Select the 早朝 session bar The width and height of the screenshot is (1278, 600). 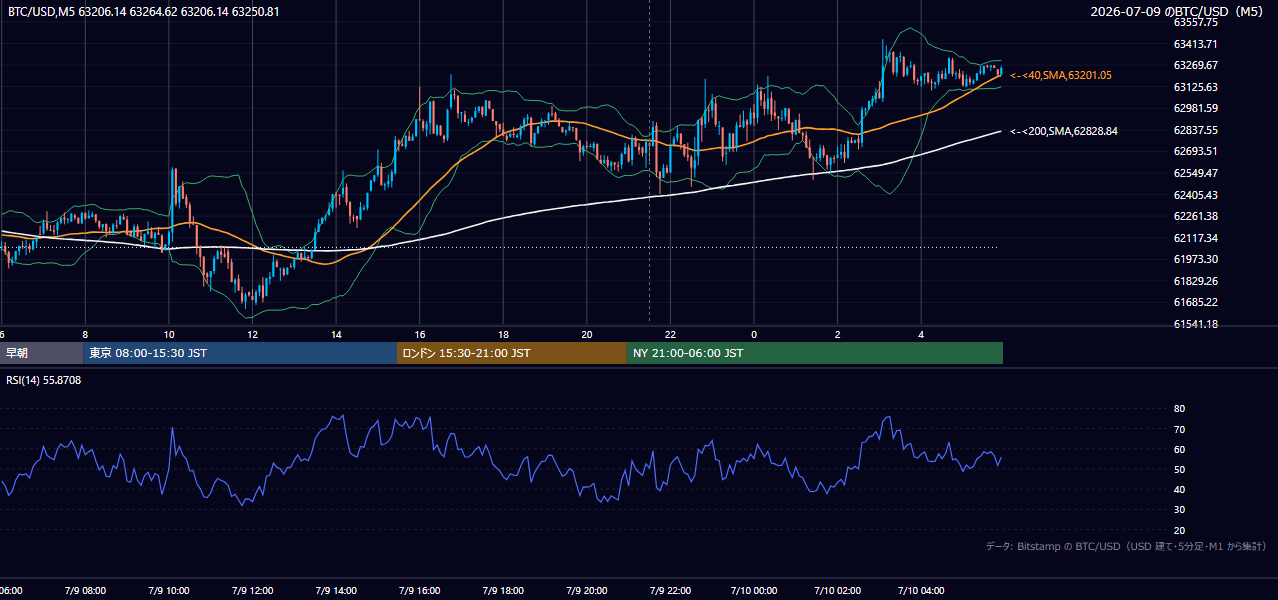click(x=41, y=353)
